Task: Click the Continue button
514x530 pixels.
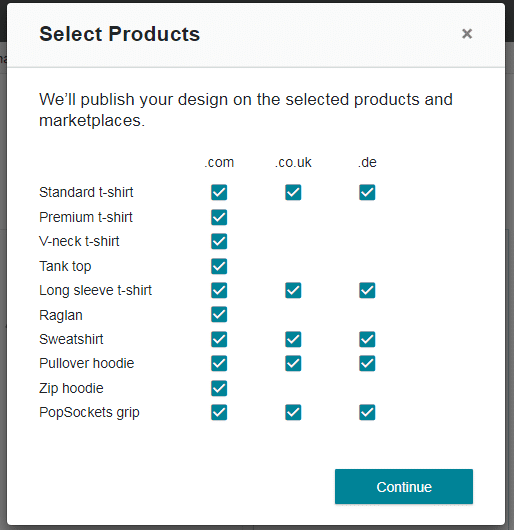Action: tap(404, 486)
